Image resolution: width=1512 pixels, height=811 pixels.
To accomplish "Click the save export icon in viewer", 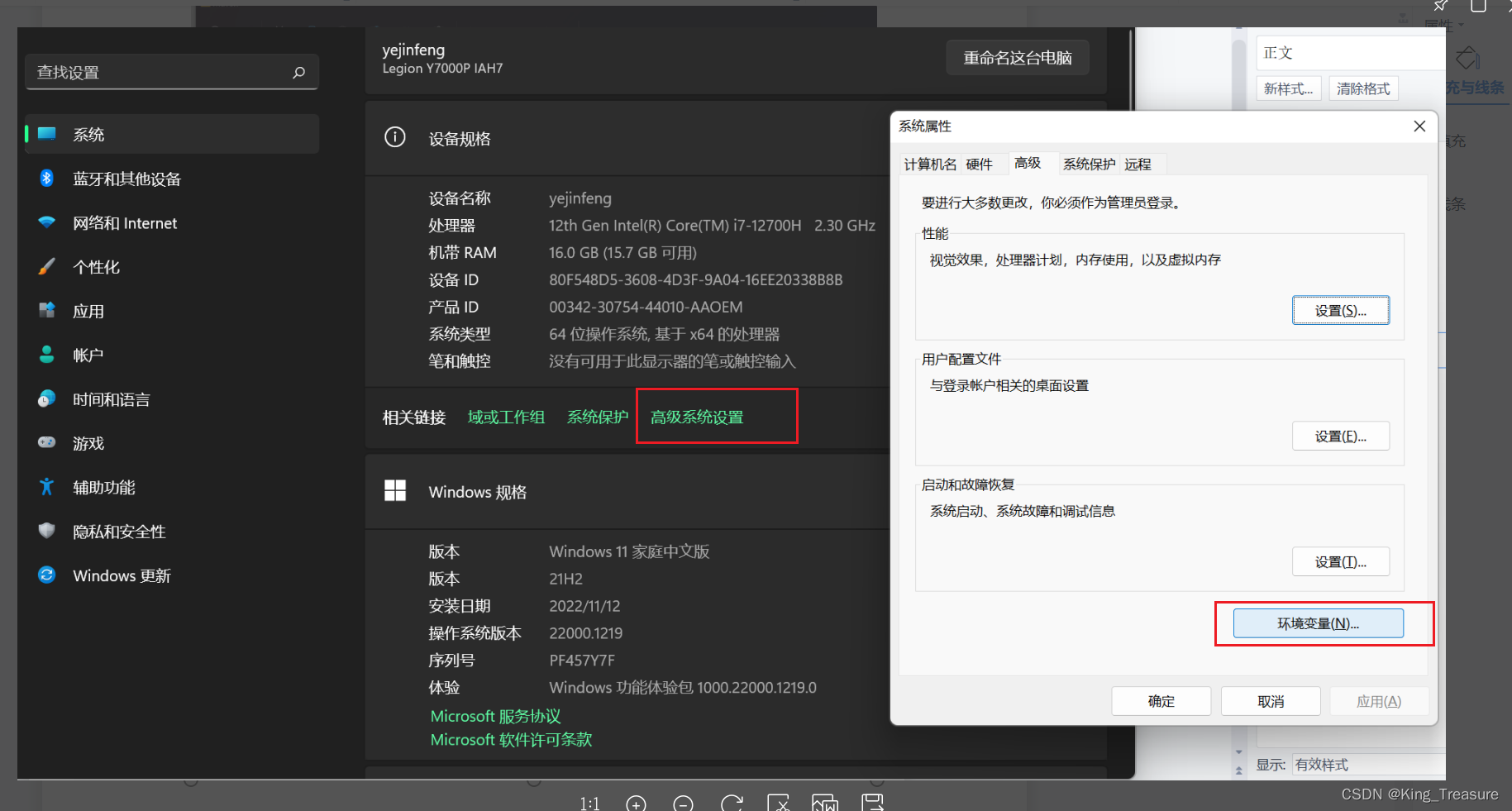I will (873, 803).
